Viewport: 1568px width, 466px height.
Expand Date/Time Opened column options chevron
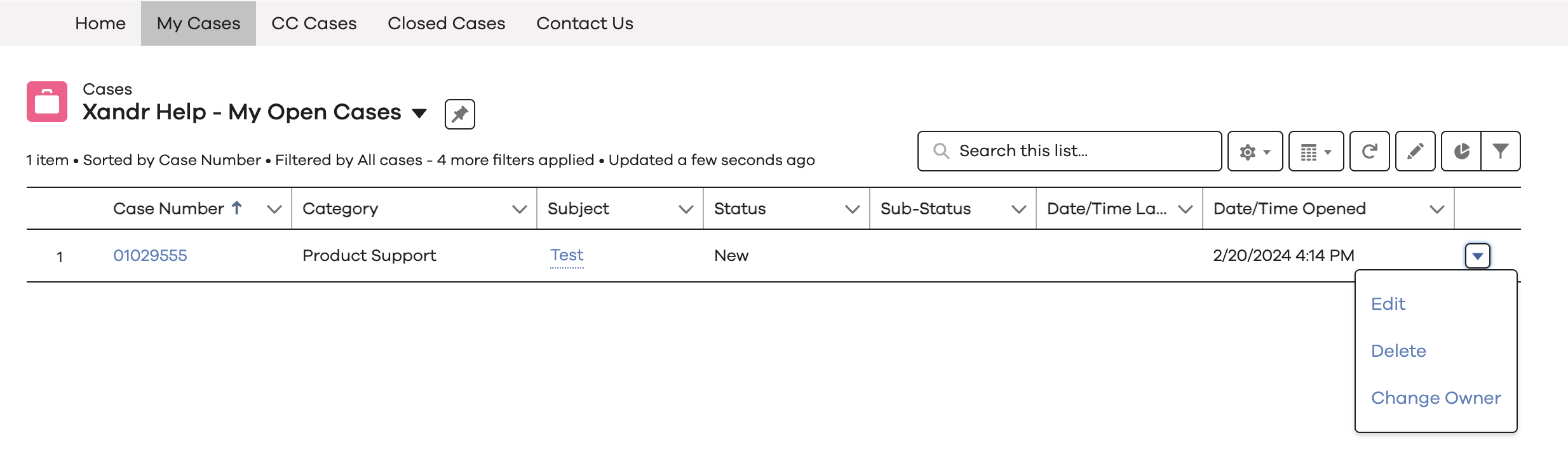coord(1437,209)
